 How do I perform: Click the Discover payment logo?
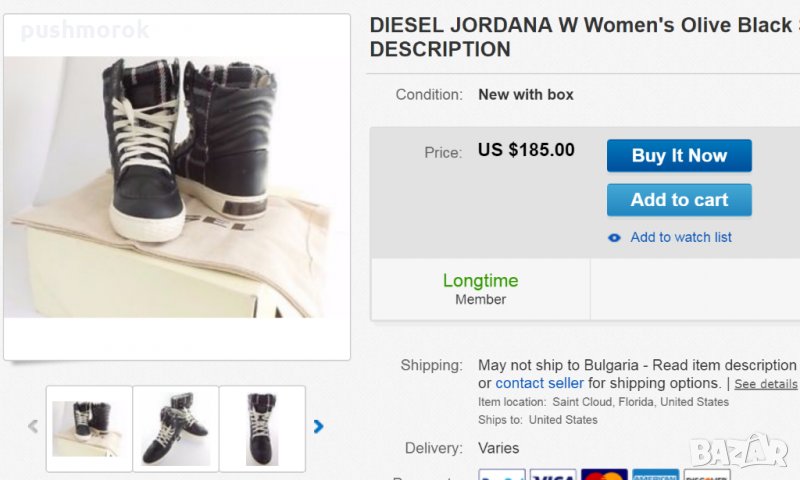706,474
